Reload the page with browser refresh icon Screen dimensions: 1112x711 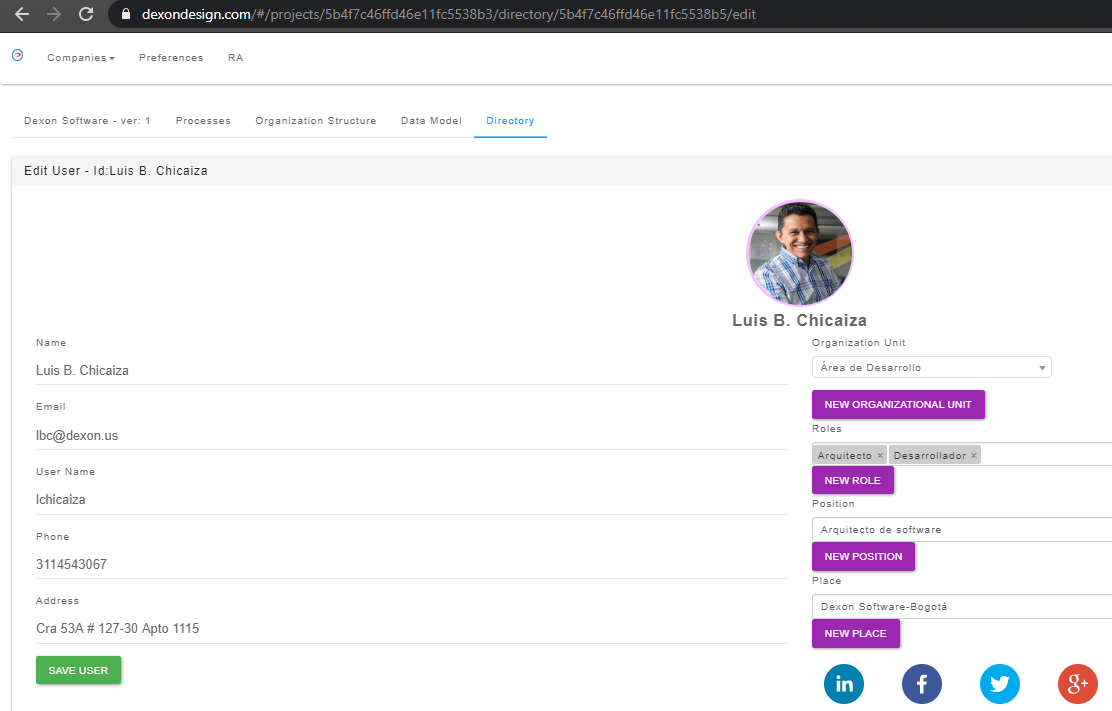(86, 15)
